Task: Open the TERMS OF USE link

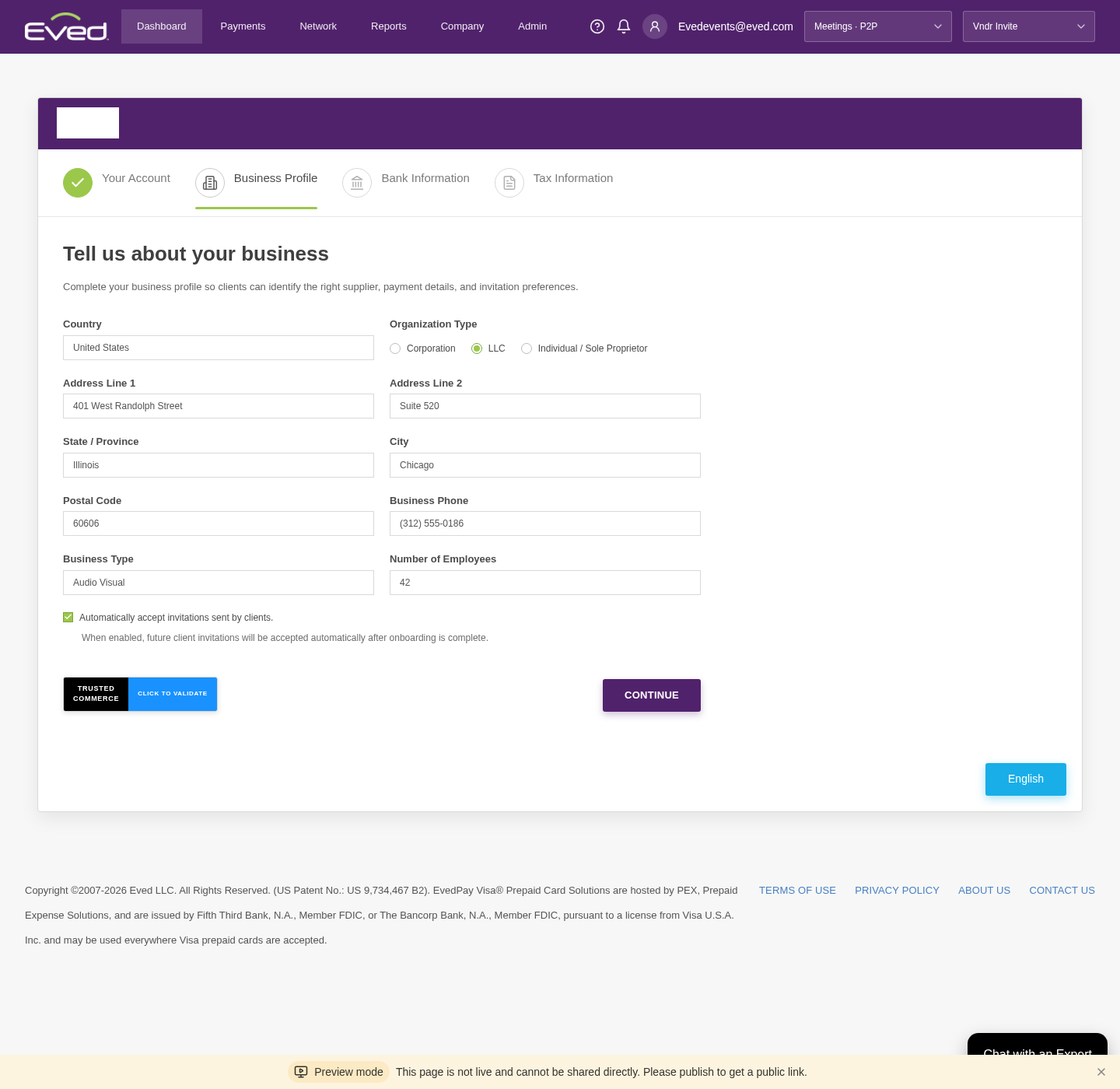Action: click(797, 891)
